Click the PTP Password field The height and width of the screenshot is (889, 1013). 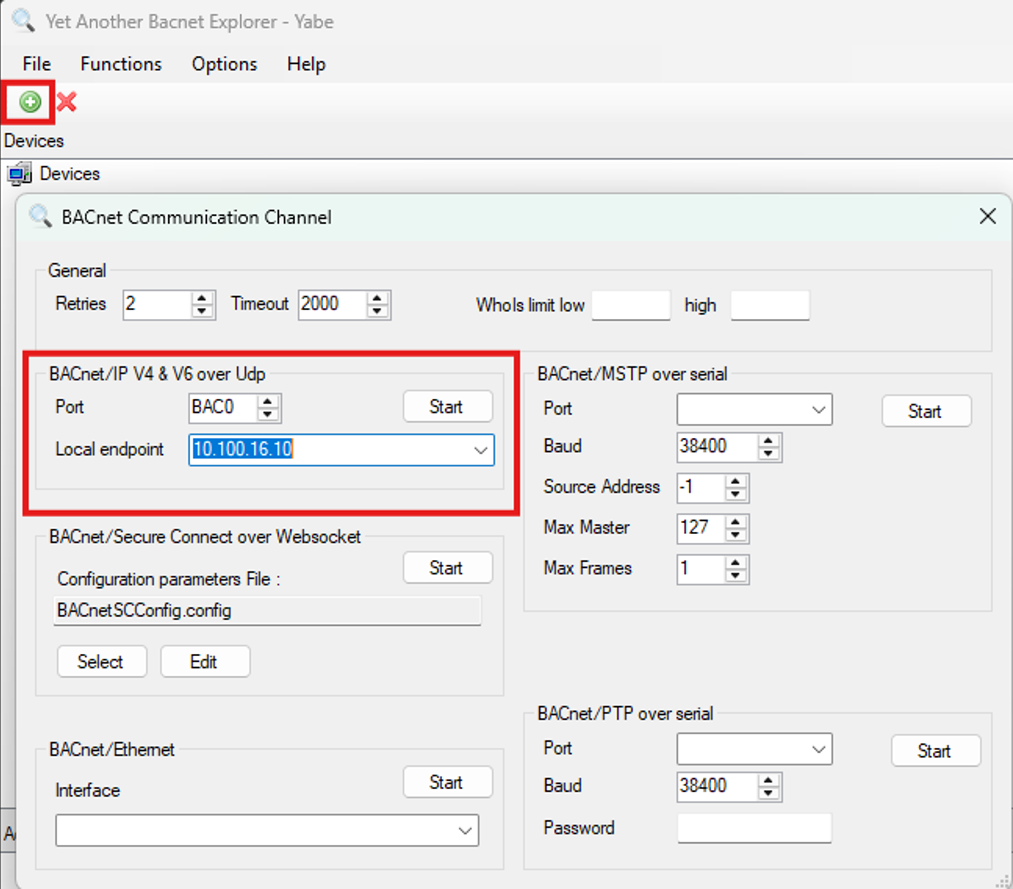[x=755, y=828]
